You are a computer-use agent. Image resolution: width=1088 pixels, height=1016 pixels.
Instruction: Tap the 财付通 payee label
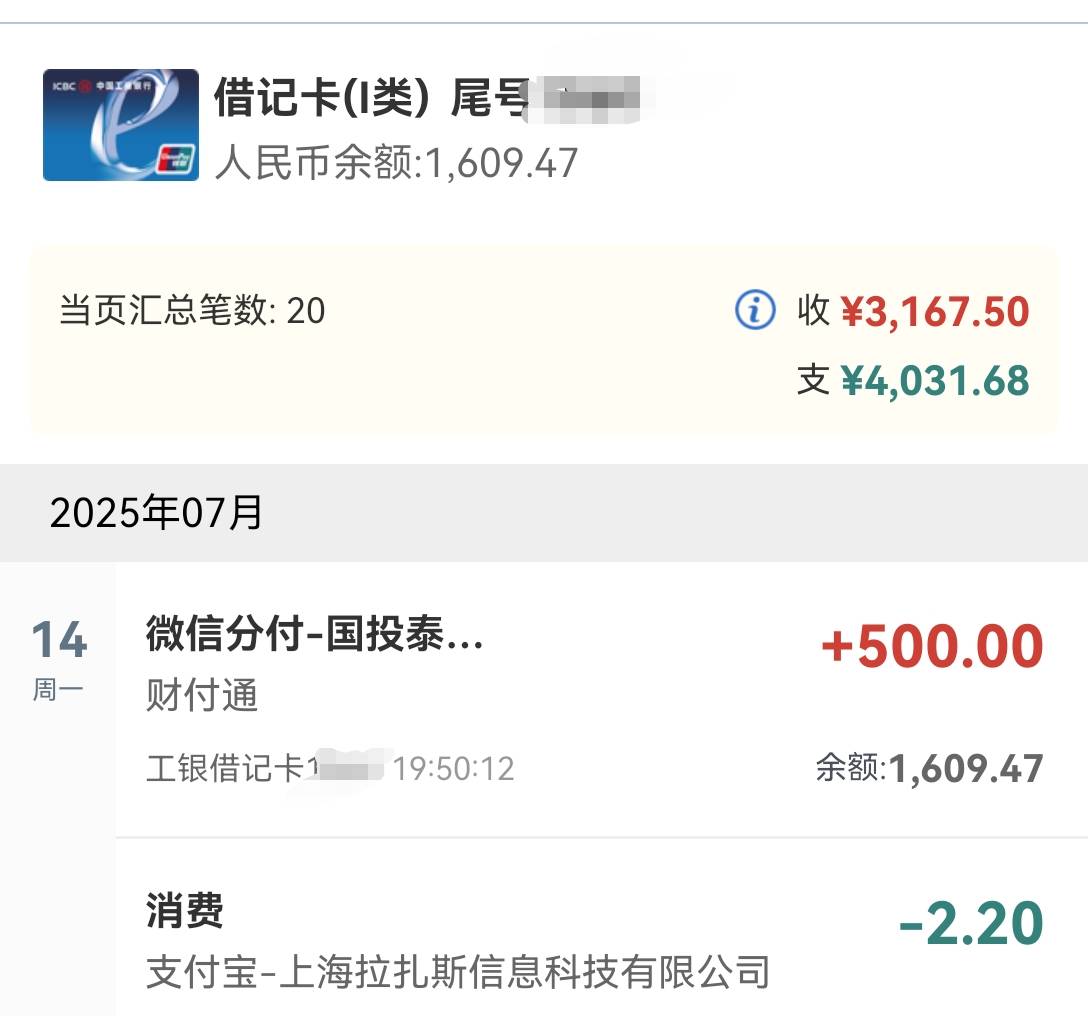pos(202,695)
